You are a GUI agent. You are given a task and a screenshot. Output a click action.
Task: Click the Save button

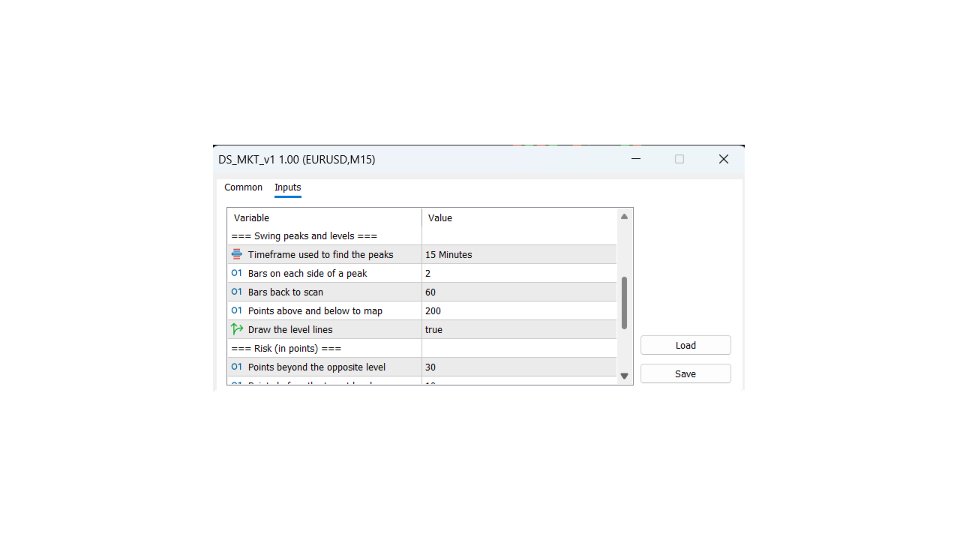click(685, 373)
